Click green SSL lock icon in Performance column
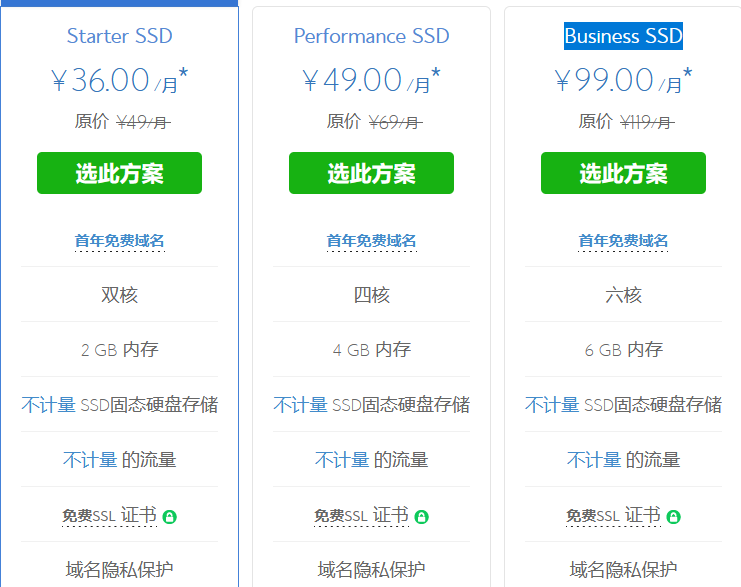741x587 pixels. [x=422, y=517]
